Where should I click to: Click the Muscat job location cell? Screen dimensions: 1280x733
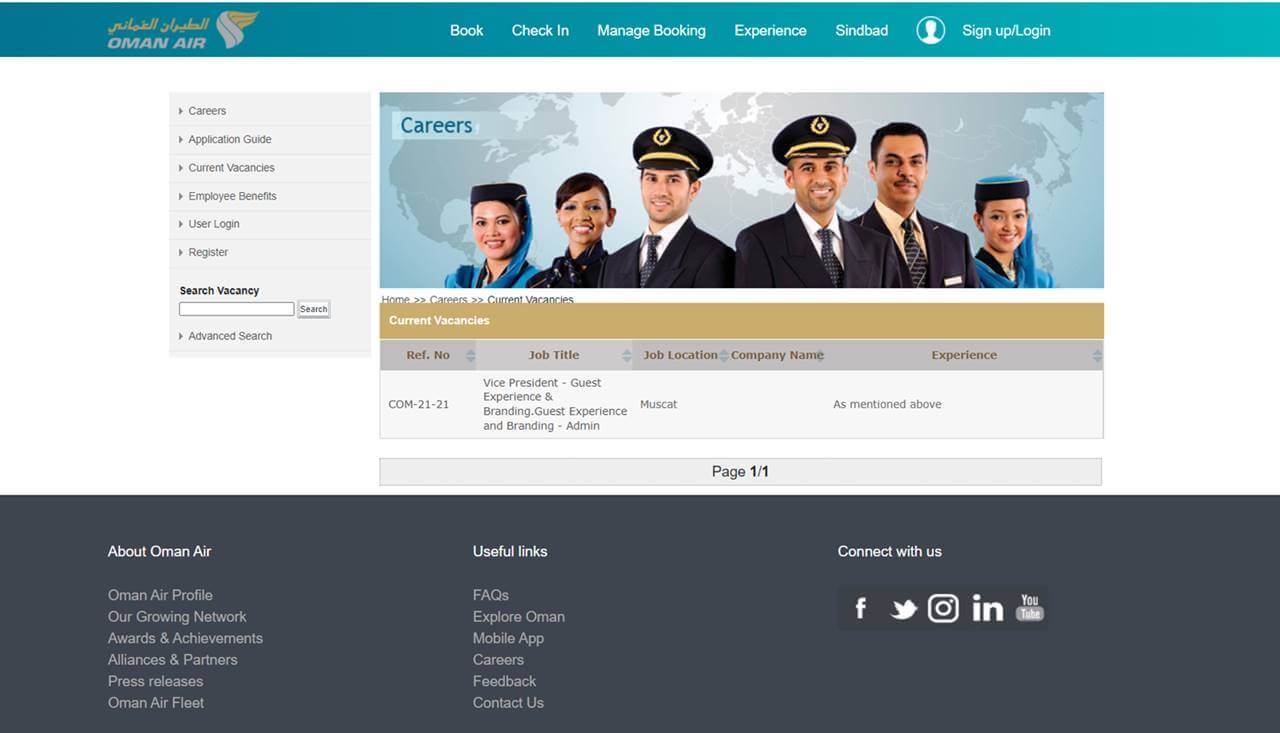(x=659, y=404)
